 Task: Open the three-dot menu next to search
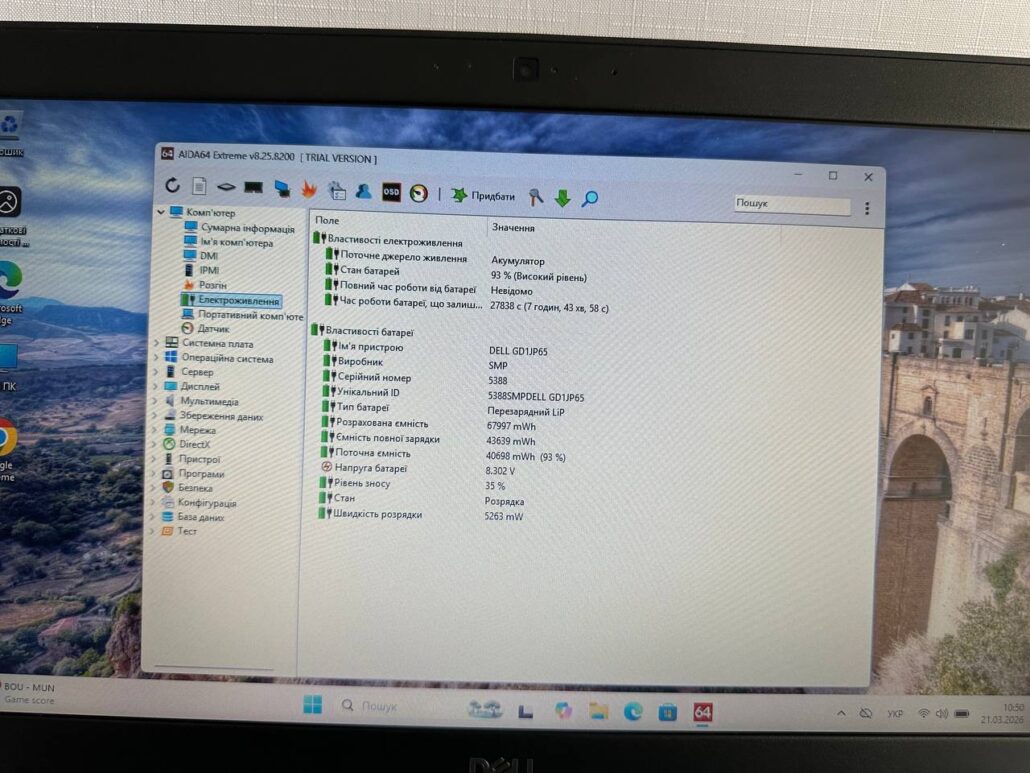(x=866, y=209)
